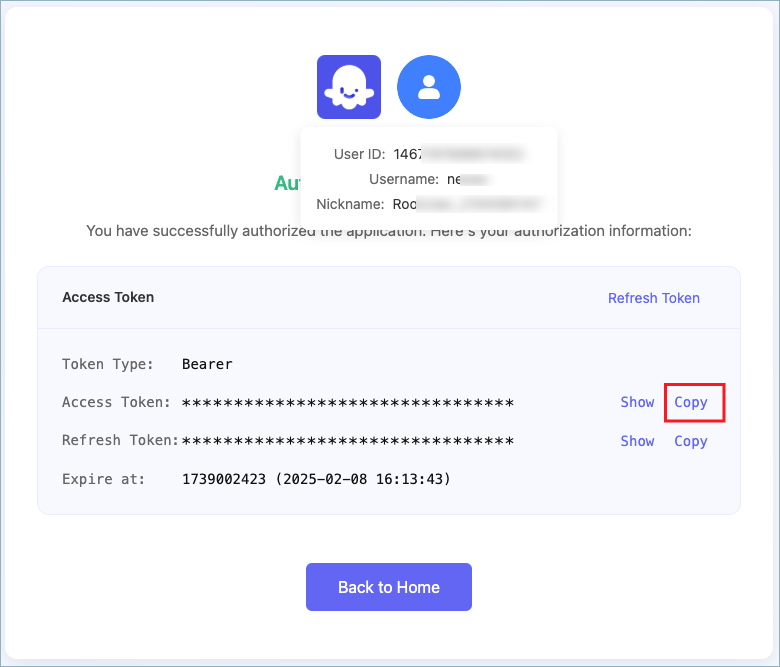780x667 pixels.
Task: Show the hidden Access Token value
Action: [x=637, y=402]
